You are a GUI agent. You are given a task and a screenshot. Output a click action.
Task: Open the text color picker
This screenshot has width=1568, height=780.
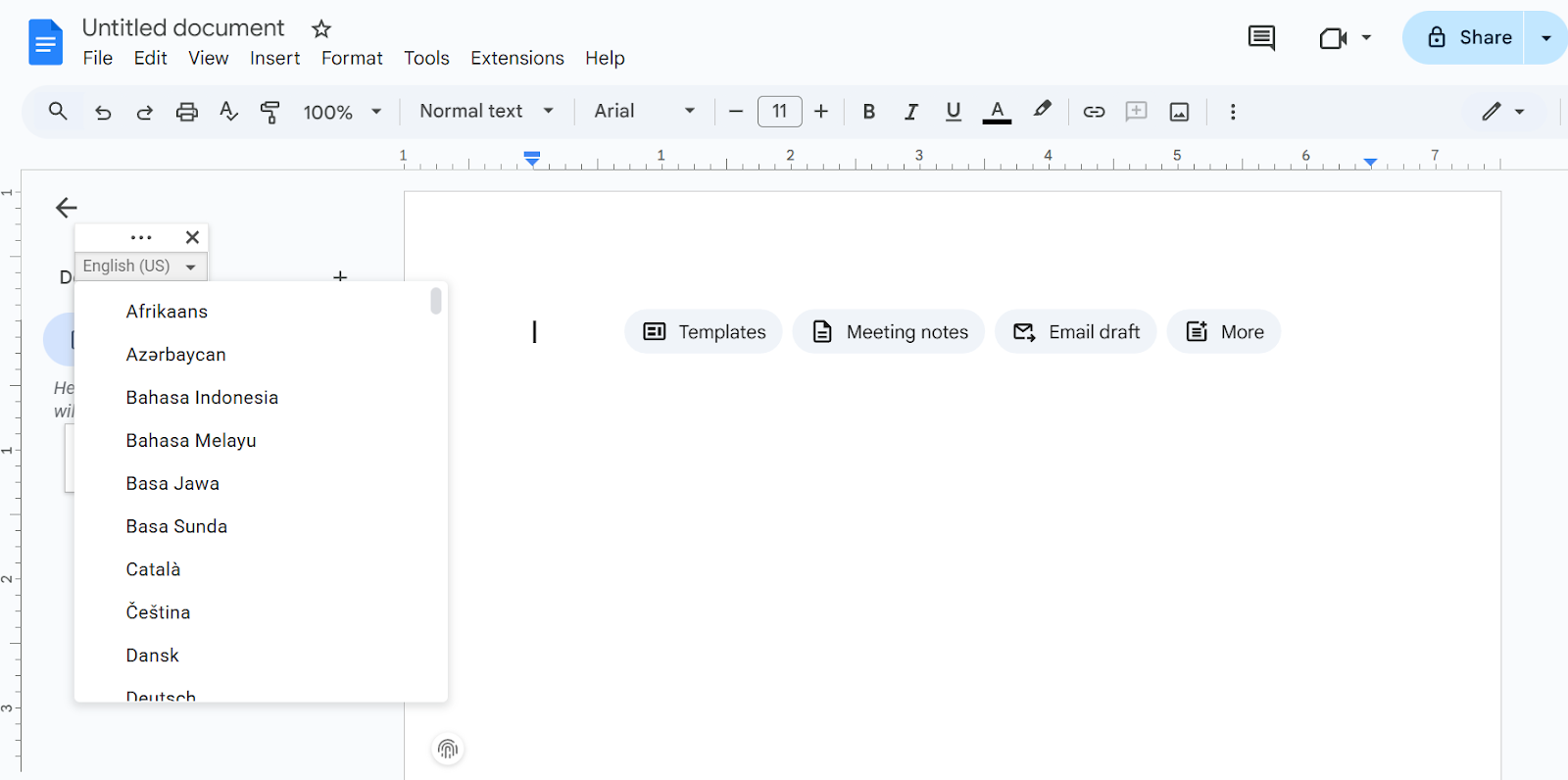coord(997,112)
